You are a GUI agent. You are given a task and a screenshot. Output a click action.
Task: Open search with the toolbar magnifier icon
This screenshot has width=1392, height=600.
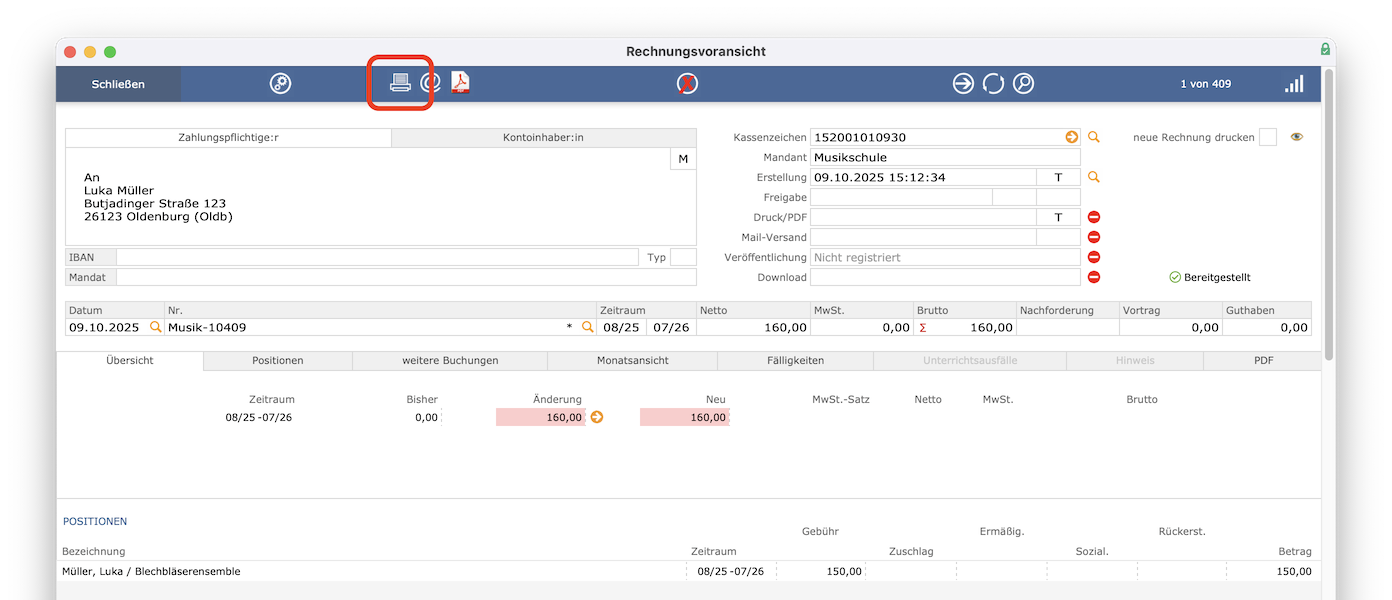click(x=1023, y=84)
